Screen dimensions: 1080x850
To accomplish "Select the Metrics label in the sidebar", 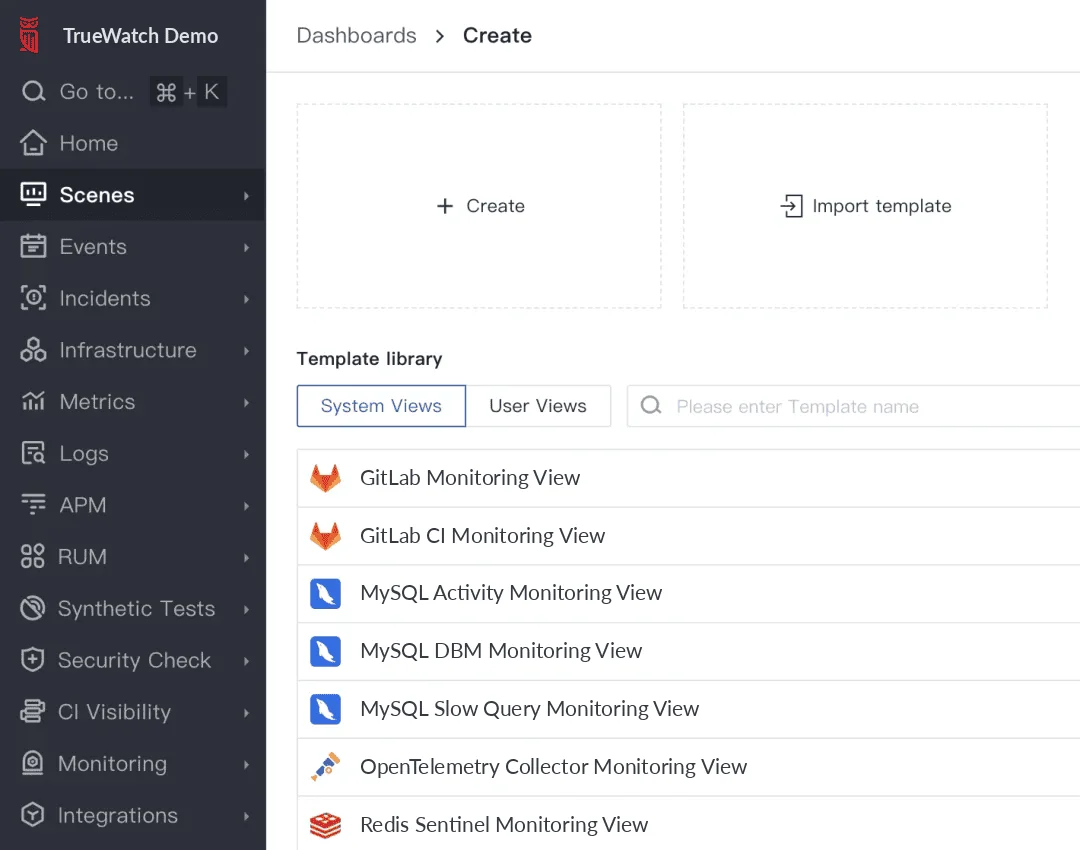I will point(97,402).
